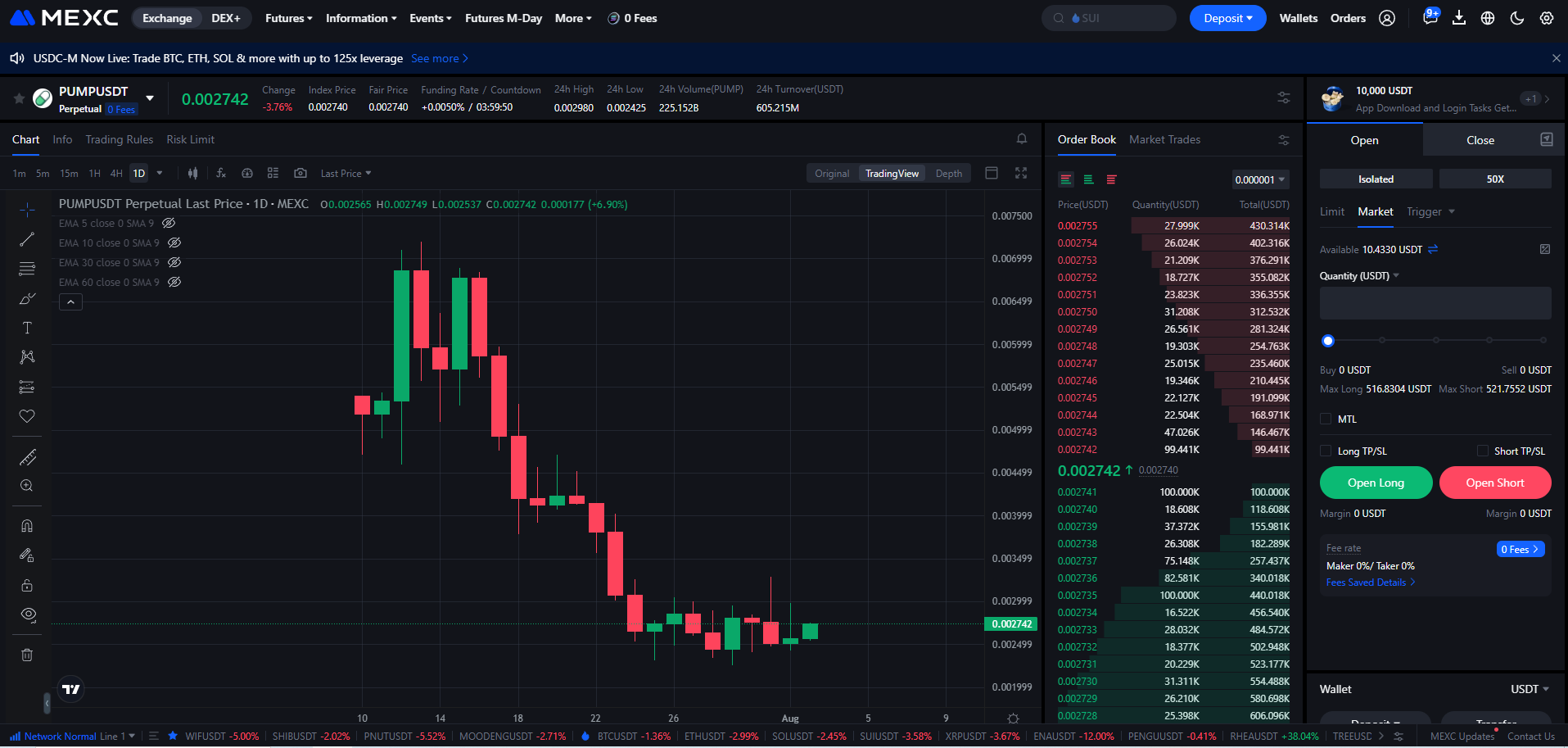Open the 0.000001 order book precision dropdown
1568x748 pixels.
(1258, 179)
